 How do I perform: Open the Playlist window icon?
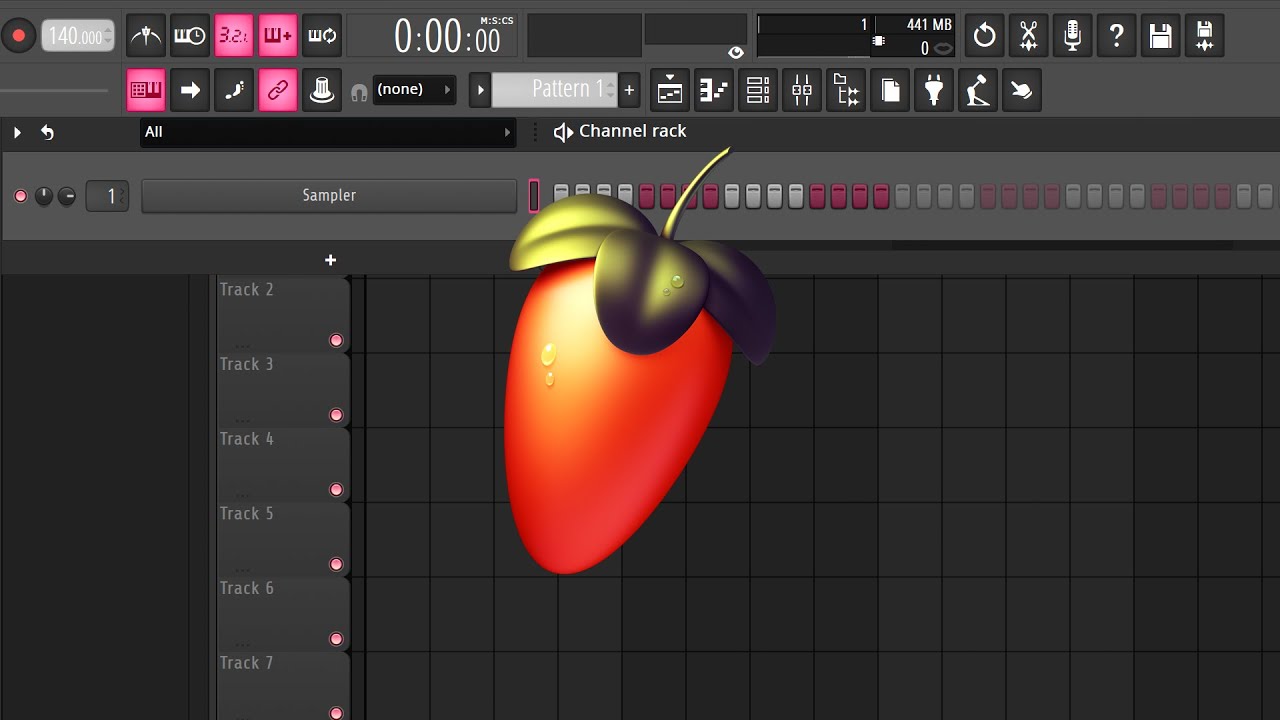(669, 90)
